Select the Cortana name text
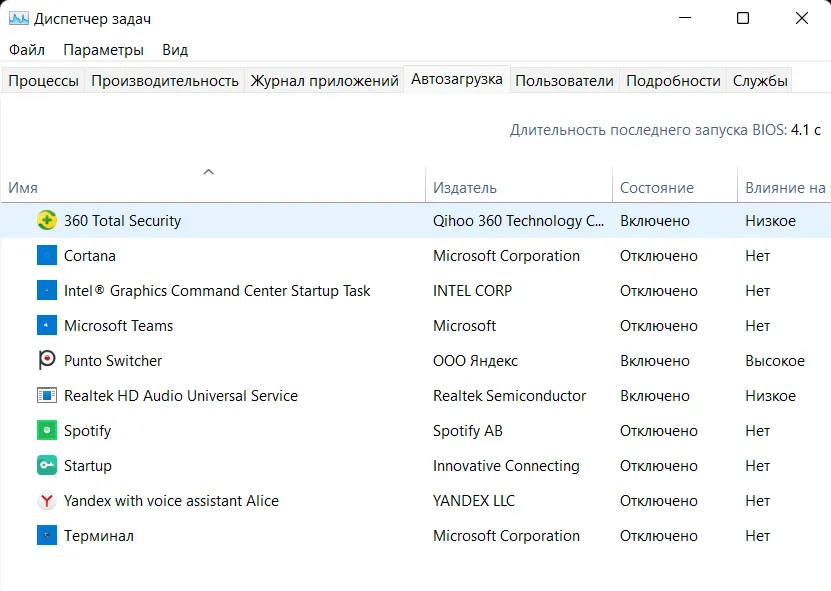 pyautogui.click(x=90, y=255)
